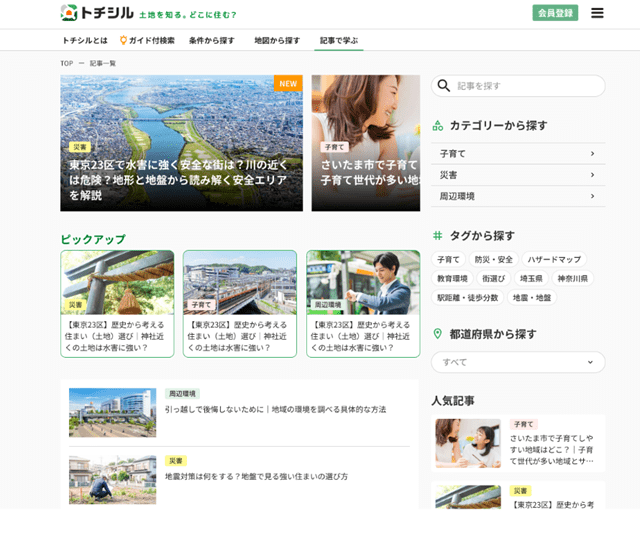Expand the 子育て category row
The image size is (640, 533).
coord(517,154)
